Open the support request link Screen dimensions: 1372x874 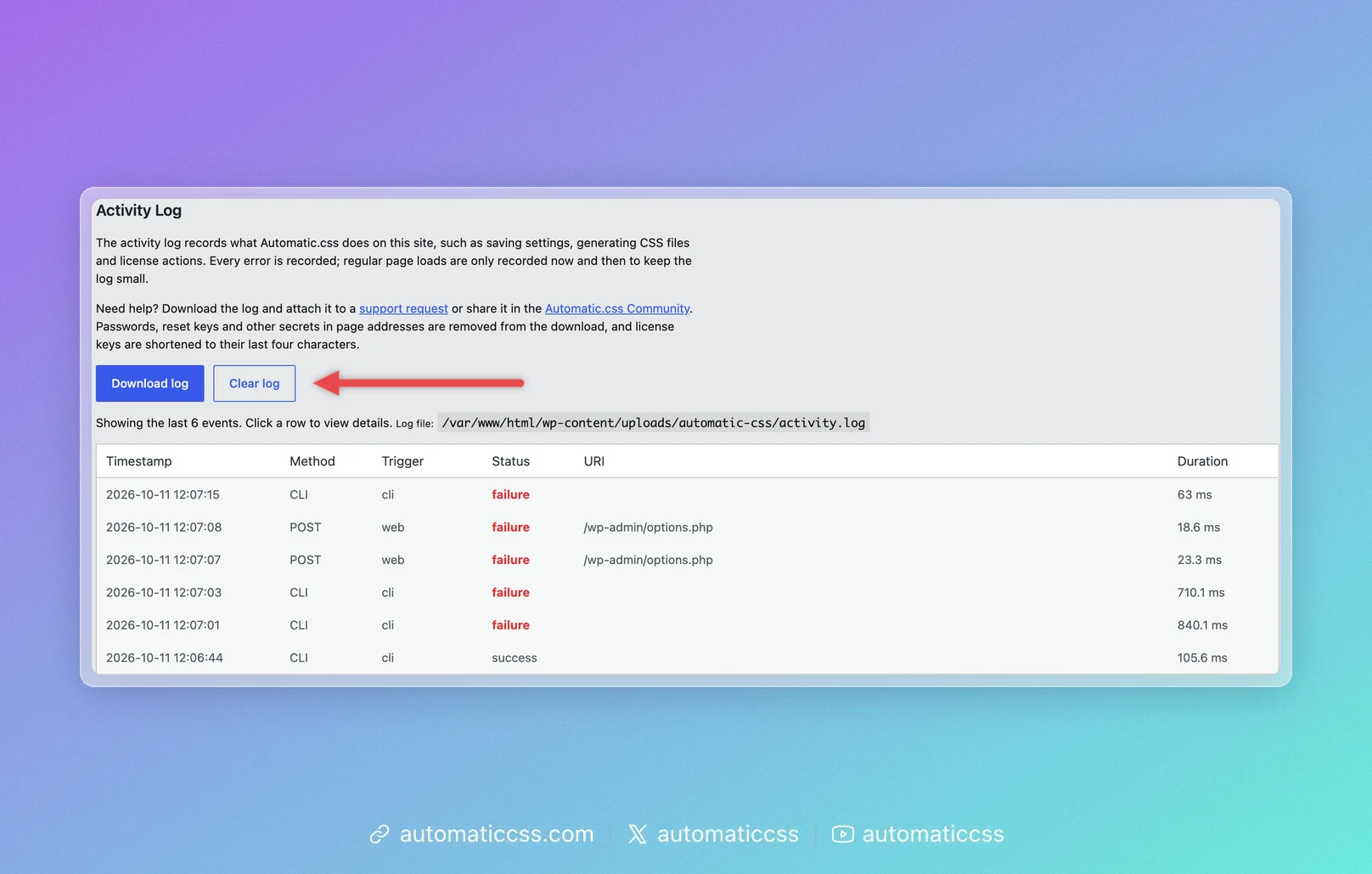[x=403, y=308]
